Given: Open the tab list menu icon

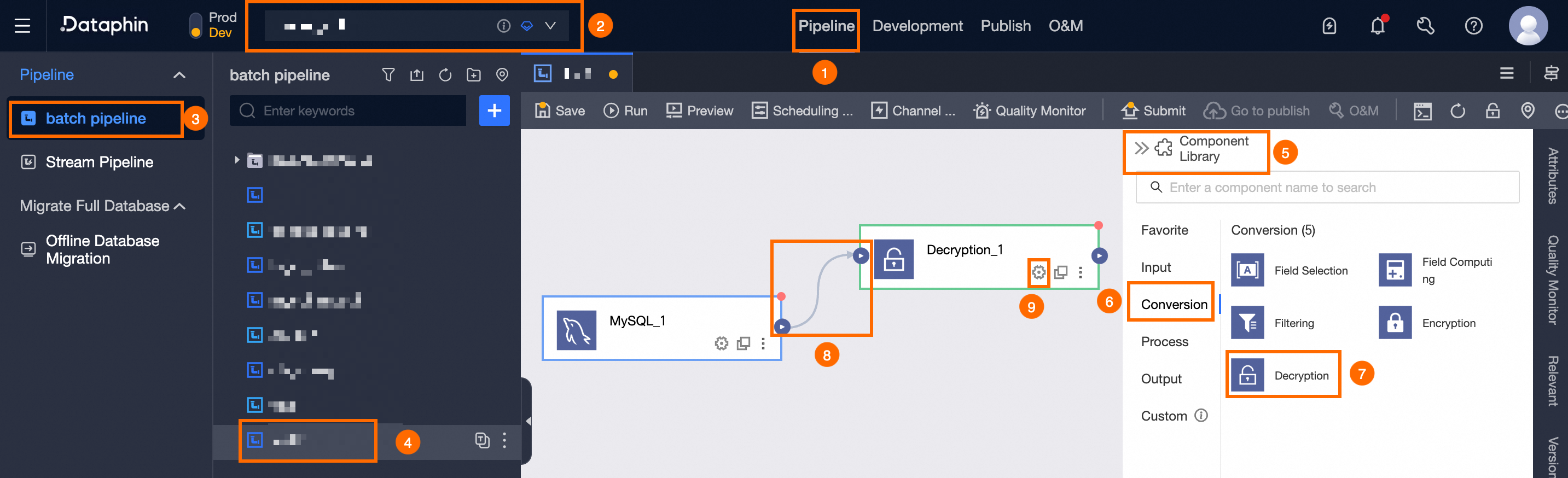Looking at the screenshot, I should [1507, 74].
